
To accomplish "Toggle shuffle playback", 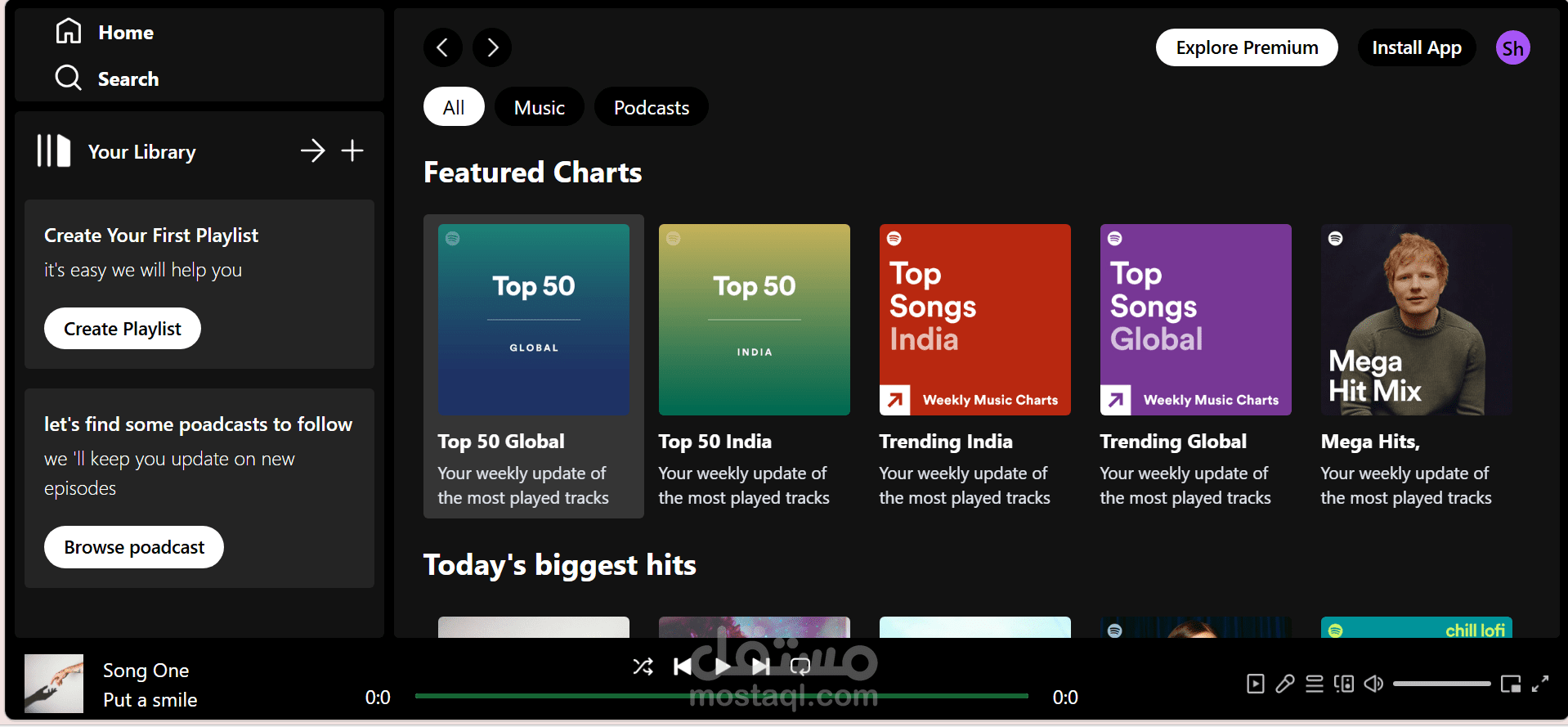I will [x=643, y=666].
